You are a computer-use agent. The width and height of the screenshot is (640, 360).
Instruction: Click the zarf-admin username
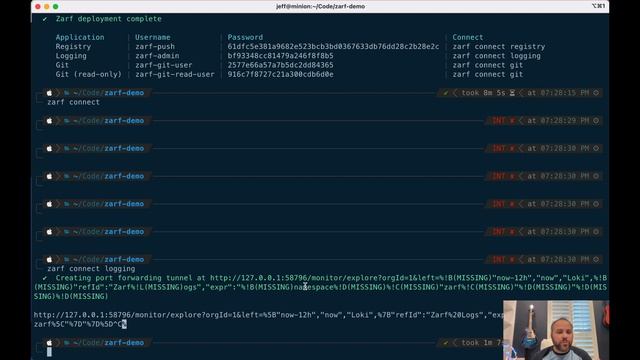157,56
